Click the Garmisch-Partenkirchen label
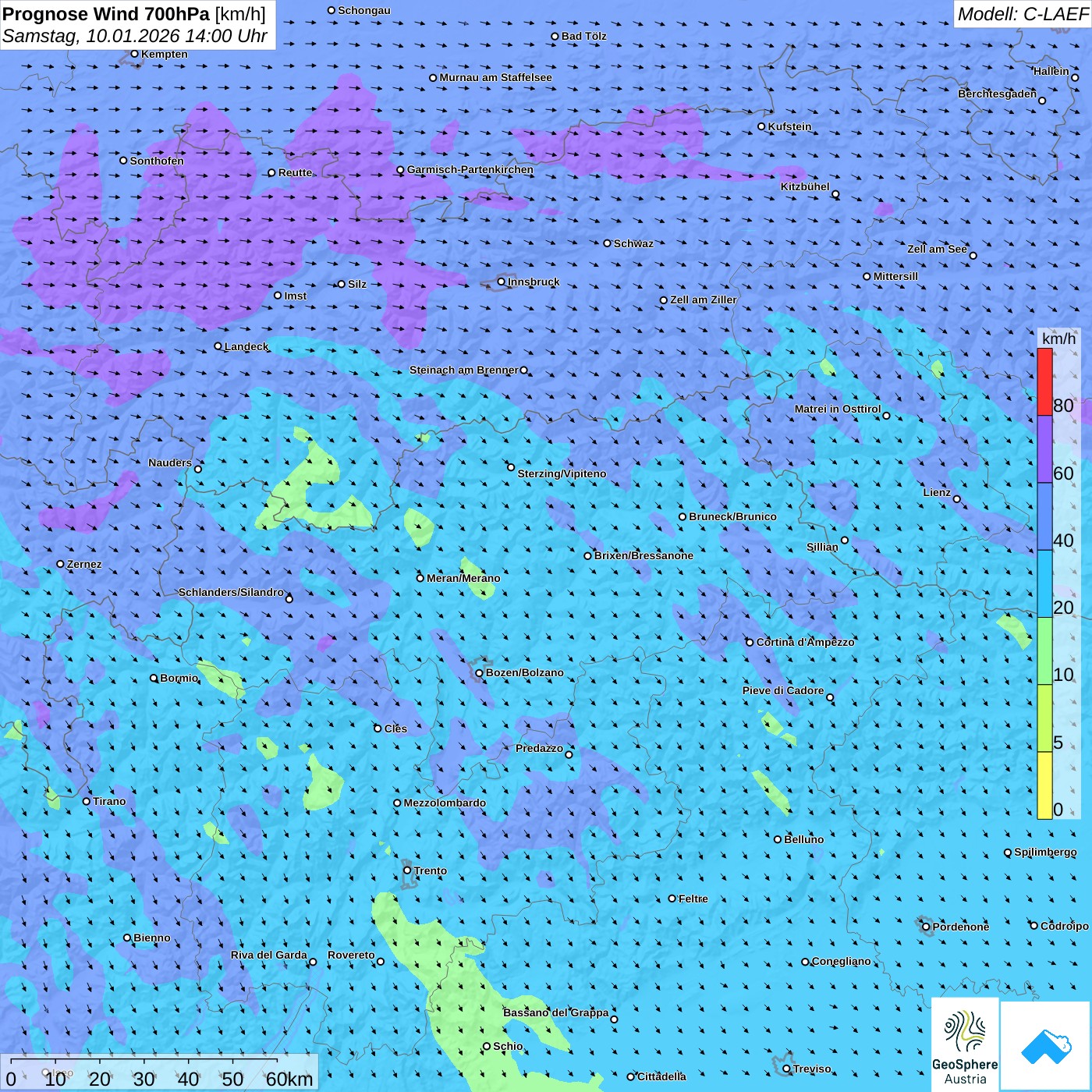This screenshot has width=1092, height=1092. click(x=470, y=169)
